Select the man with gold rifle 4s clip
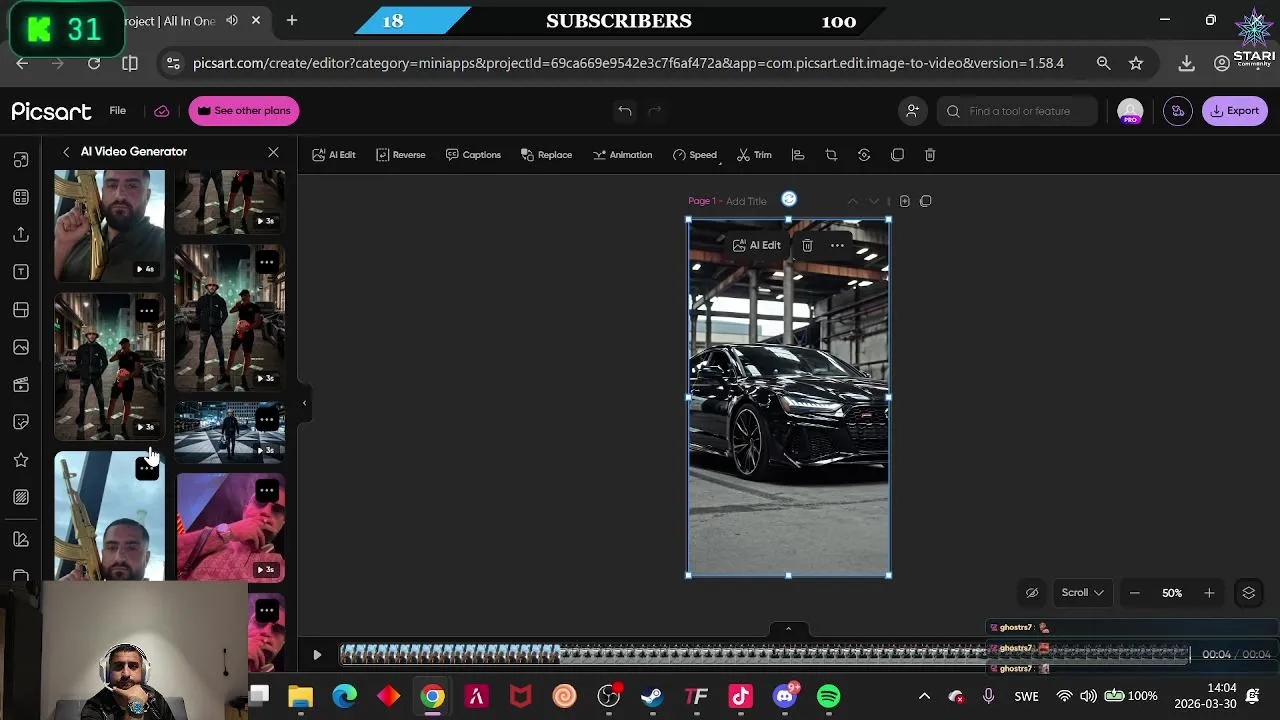This screenshot has width=1280, height=720. 109,225
